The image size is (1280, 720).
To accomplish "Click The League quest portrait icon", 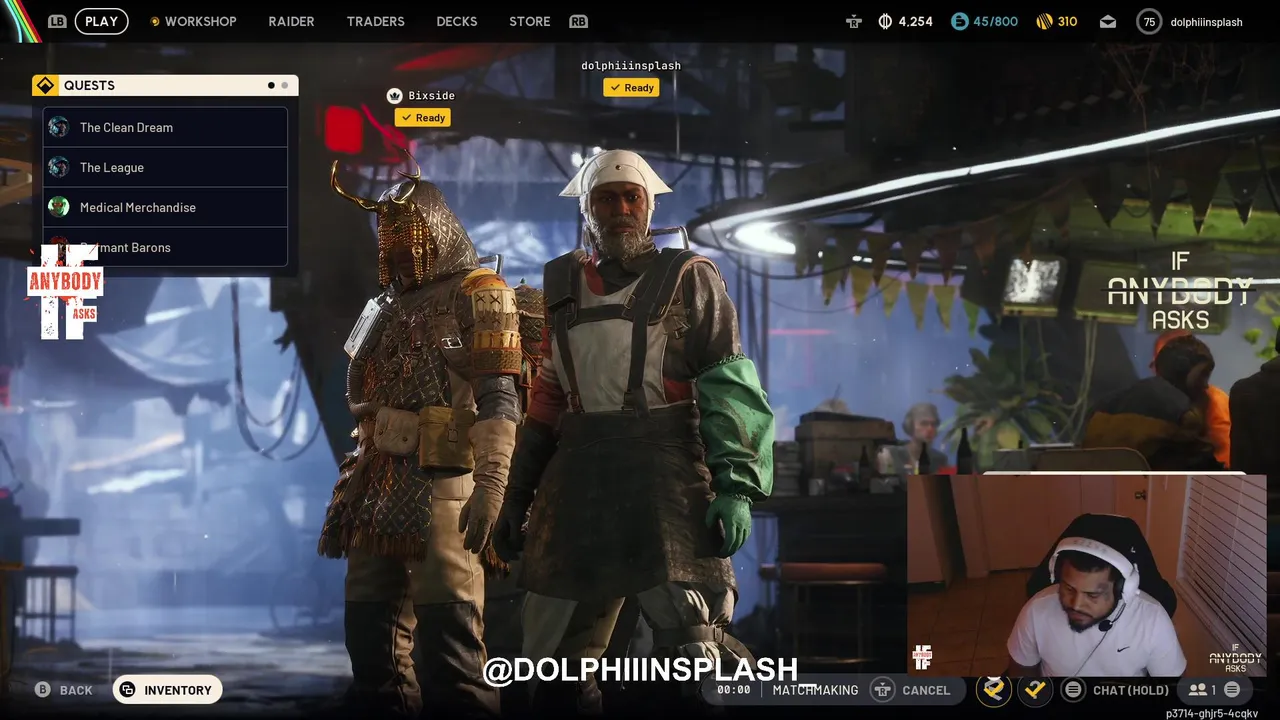I will 59,167.
